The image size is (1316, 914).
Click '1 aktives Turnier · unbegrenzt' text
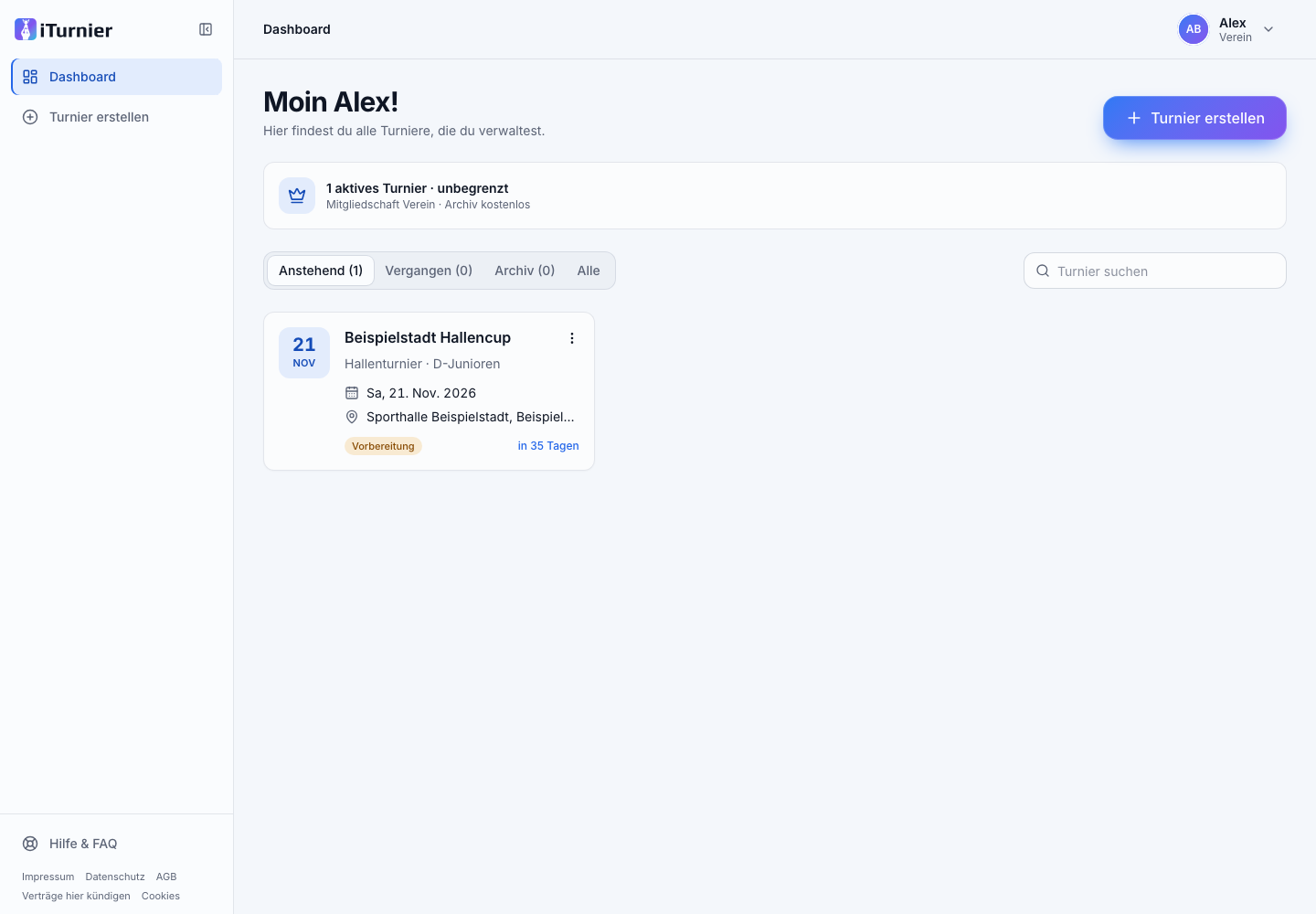click(417, 188)
